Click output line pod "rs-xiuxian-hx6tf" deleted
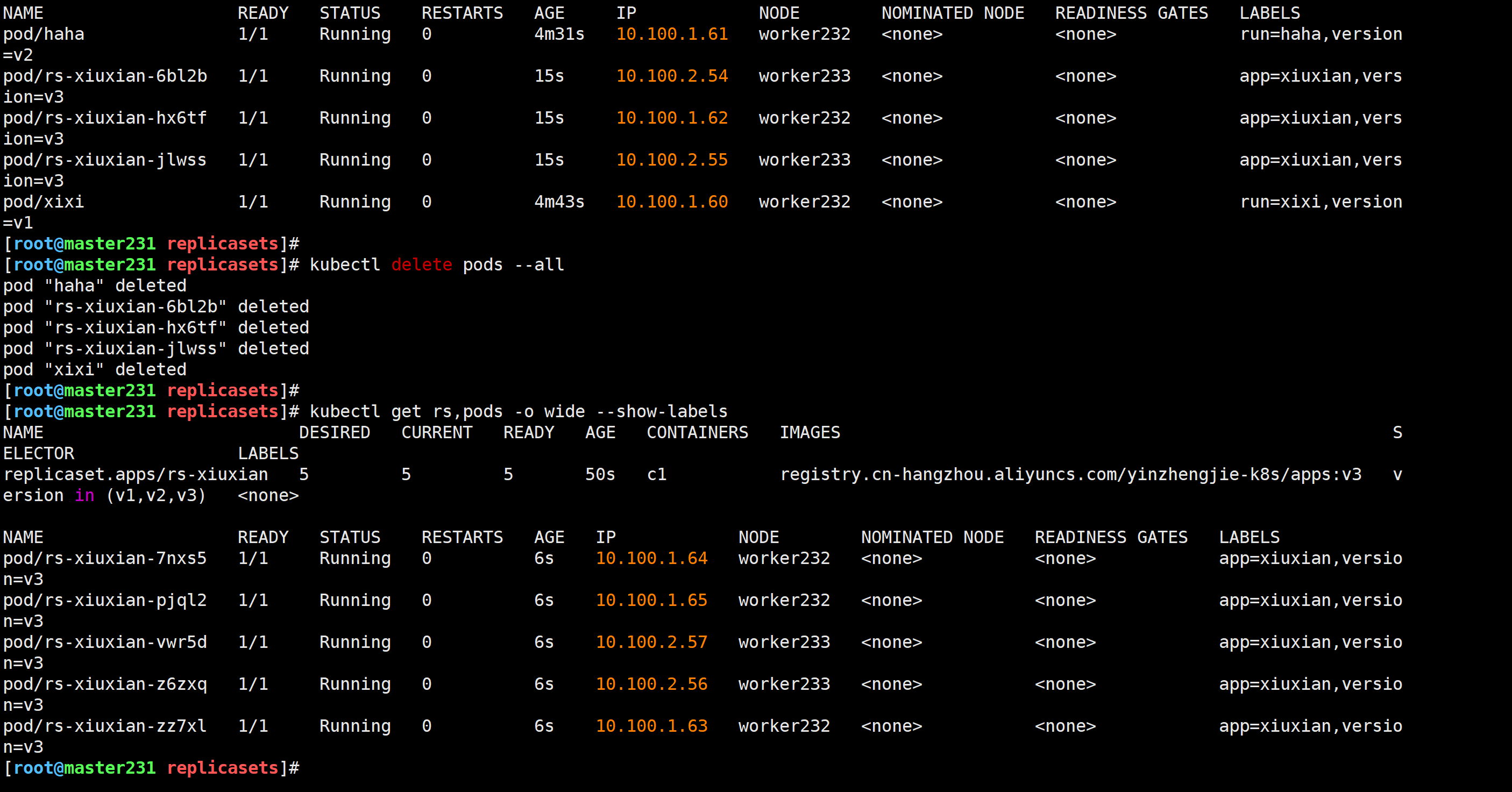 point(156,327)
